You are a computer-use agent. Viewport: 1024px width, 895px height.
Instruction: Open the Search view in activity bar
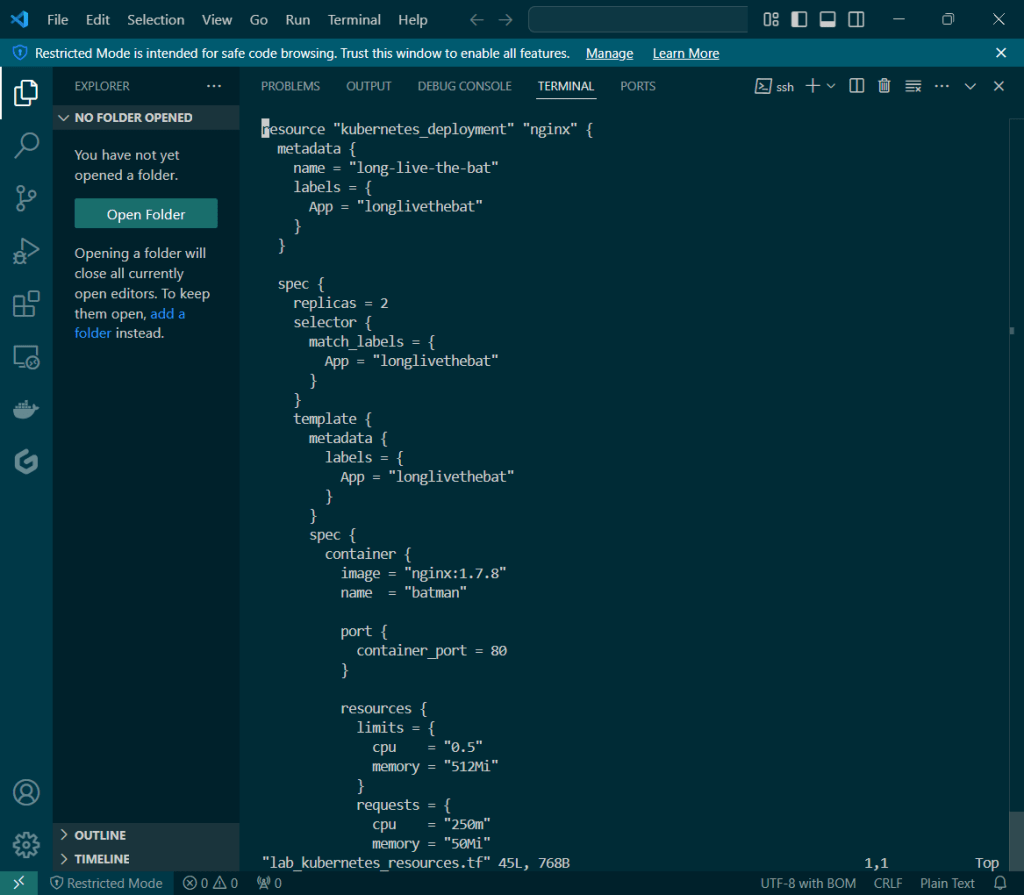pos(26,146)
